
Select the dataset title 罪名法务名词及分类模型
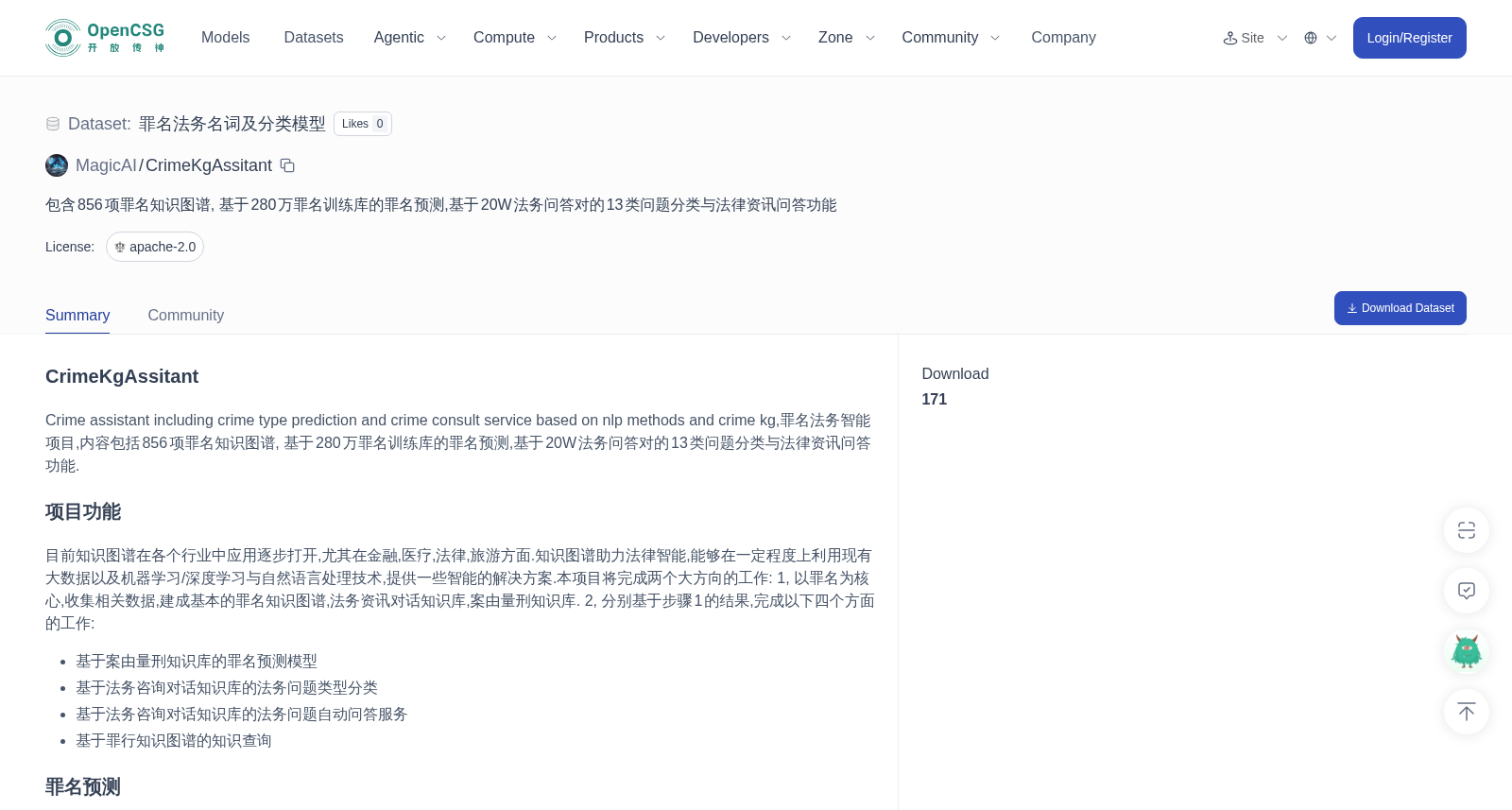(x=232, y=124)
